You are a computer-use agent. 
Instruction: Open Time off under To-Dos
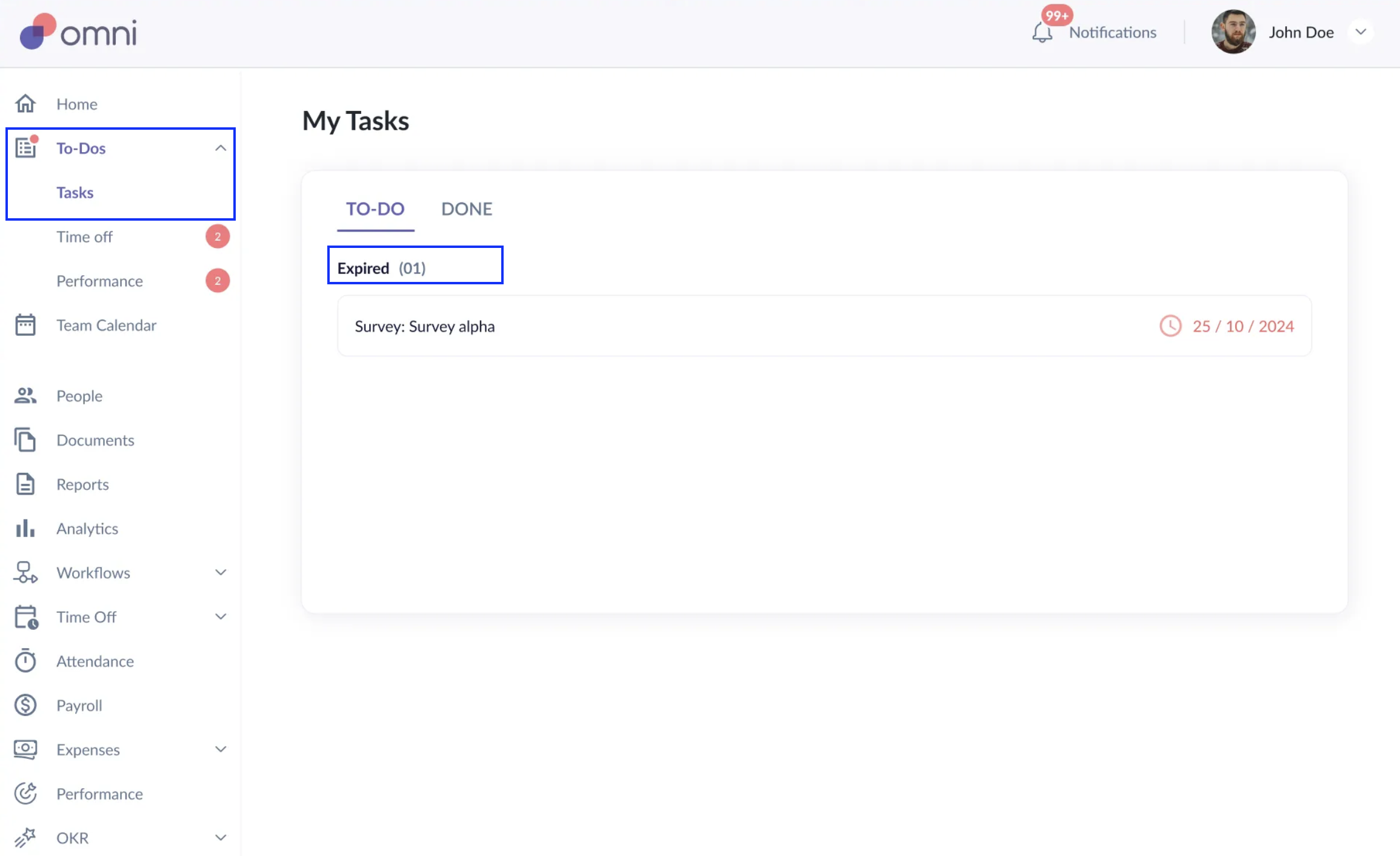(85, 237)
